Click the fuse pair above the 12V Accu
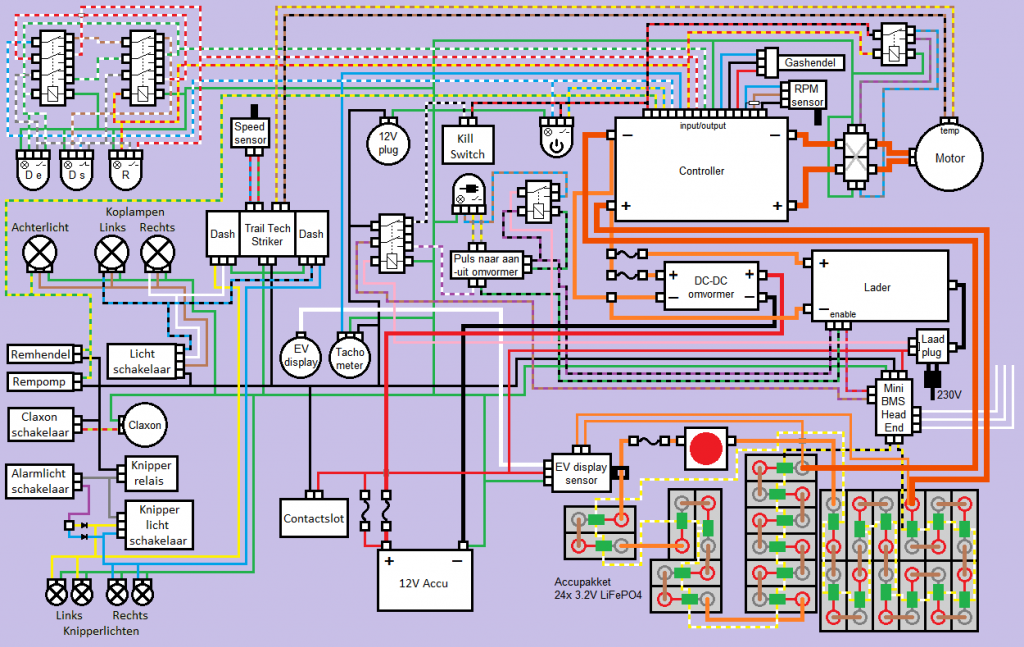Image resolution: width=1024 pixels, height=647 pixels. tap(376, 511)
